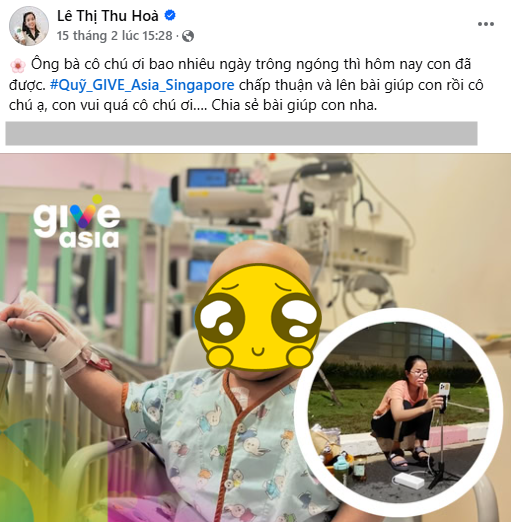The height and width of the screenshot is (522, 511).
Task: Click the yellow dot above the give logo
Action: pos(97,199)
